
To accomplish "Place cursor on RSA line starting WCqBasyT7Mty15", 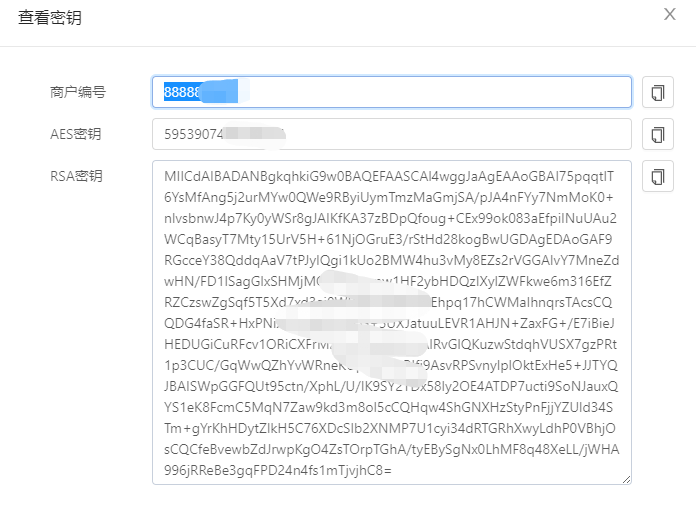I will click(388, 239).
